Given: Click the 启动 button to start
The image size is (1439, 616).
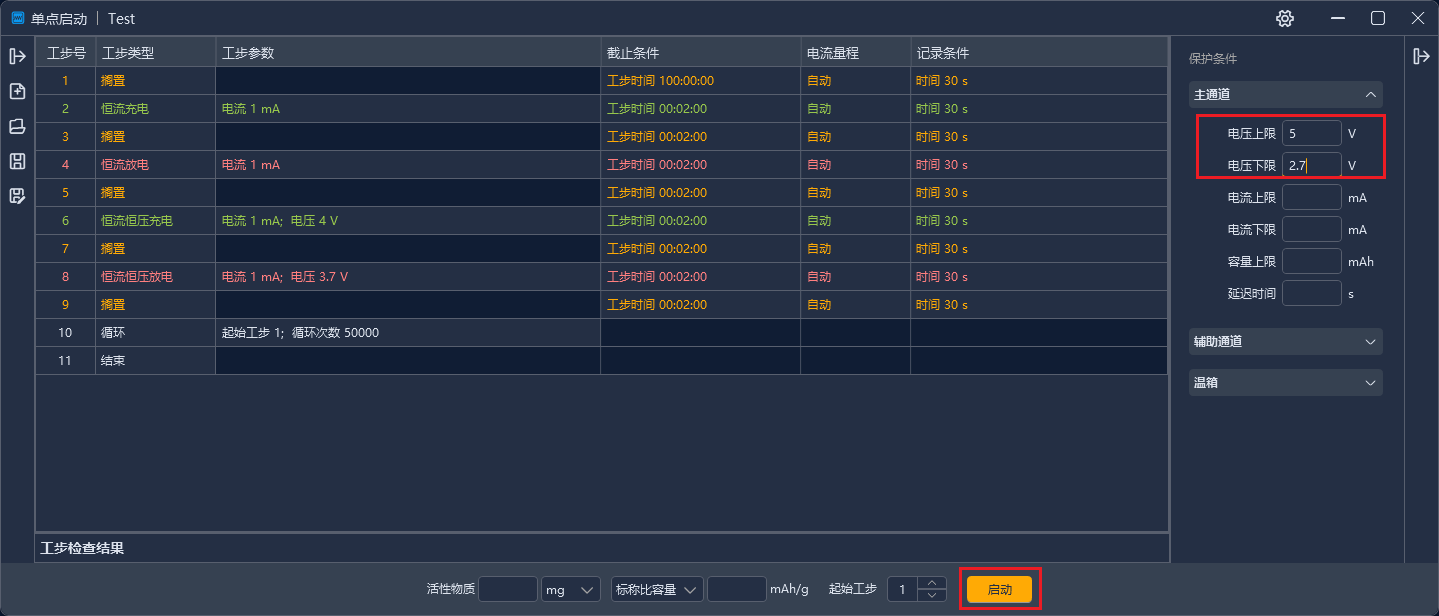Looking at the screenshot, I should click(x=999, y=589).
